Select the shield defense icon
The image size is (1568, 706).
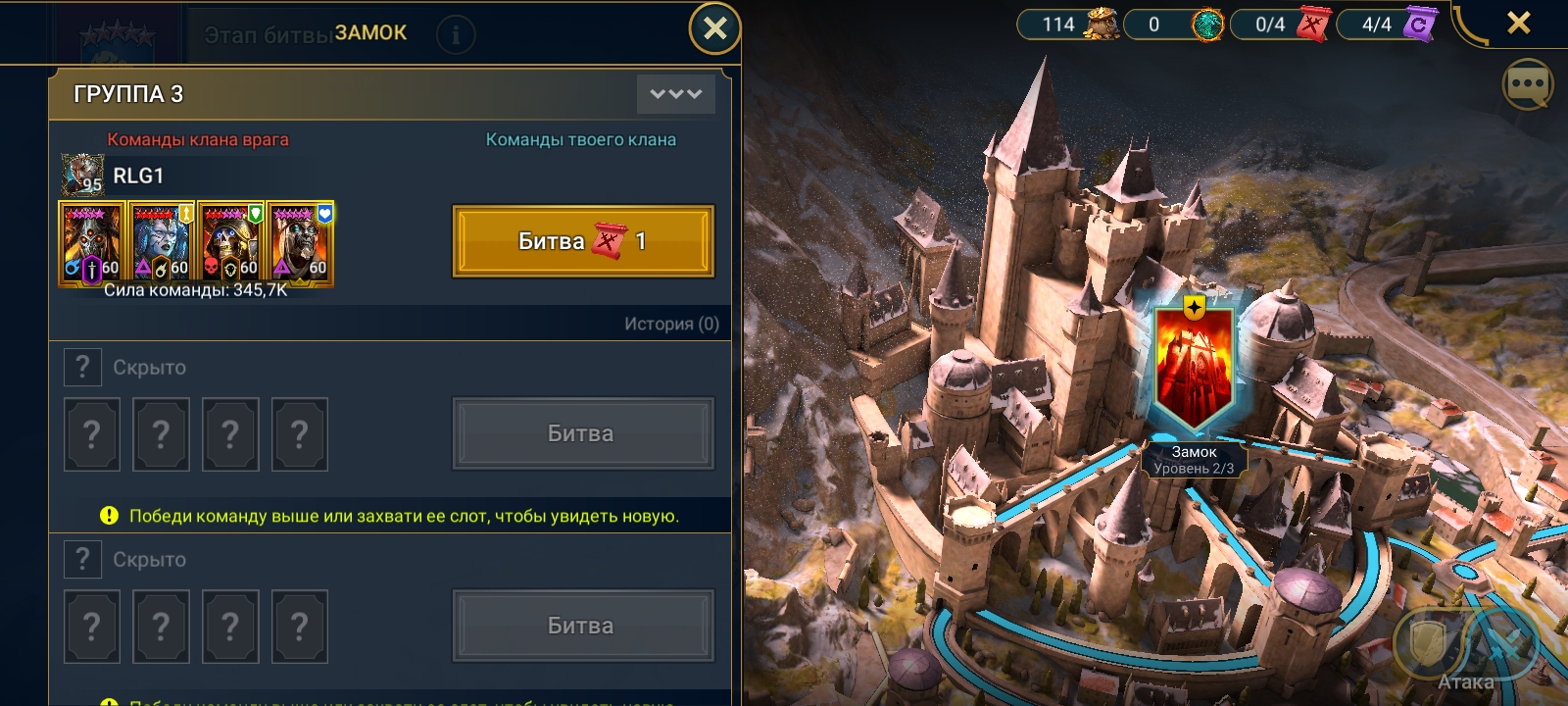coord(1428,644)
